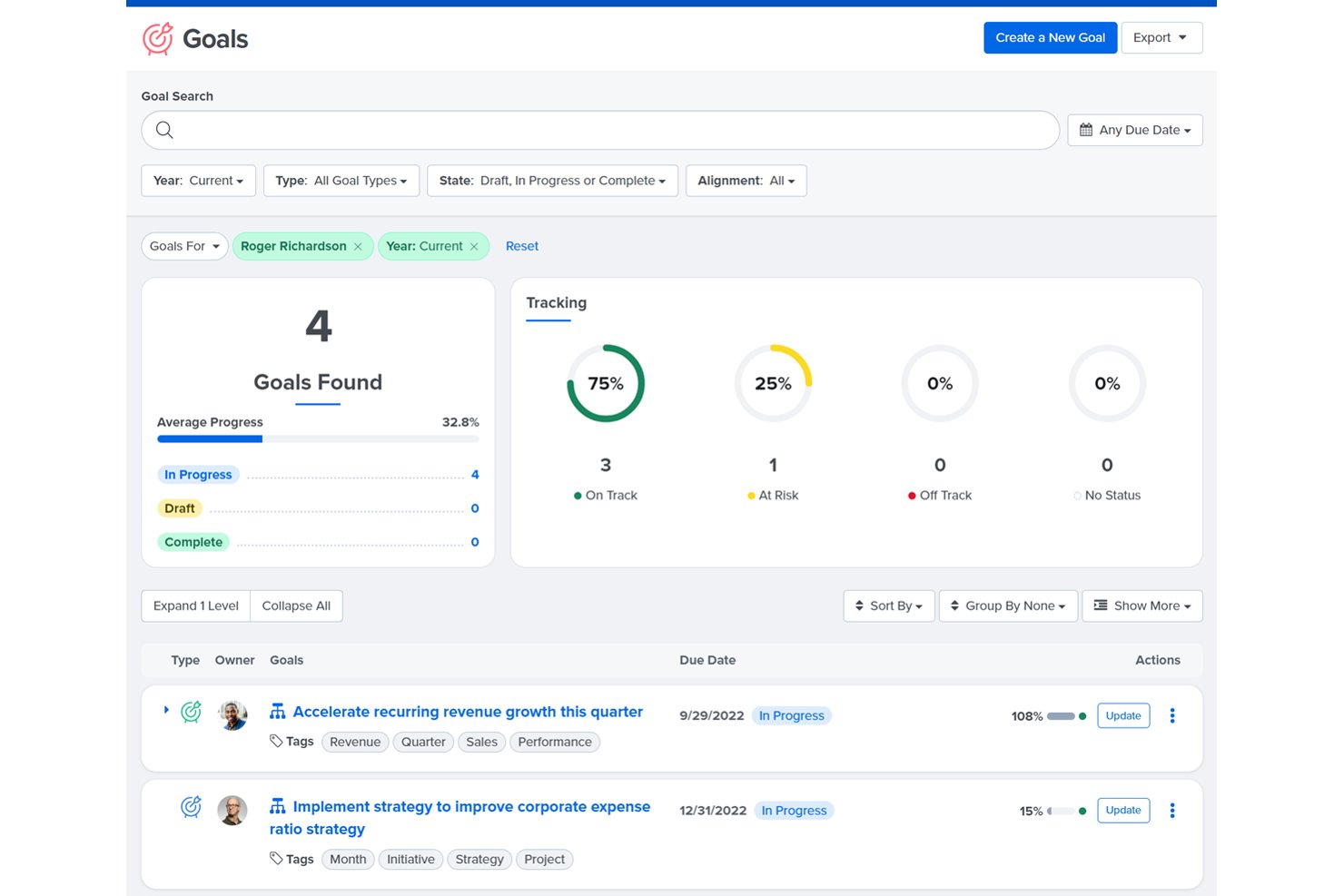Screen dimensions: 1344x896
Task: Remove the Roger Richardson filter chip
Action: [x=358, y=246]
